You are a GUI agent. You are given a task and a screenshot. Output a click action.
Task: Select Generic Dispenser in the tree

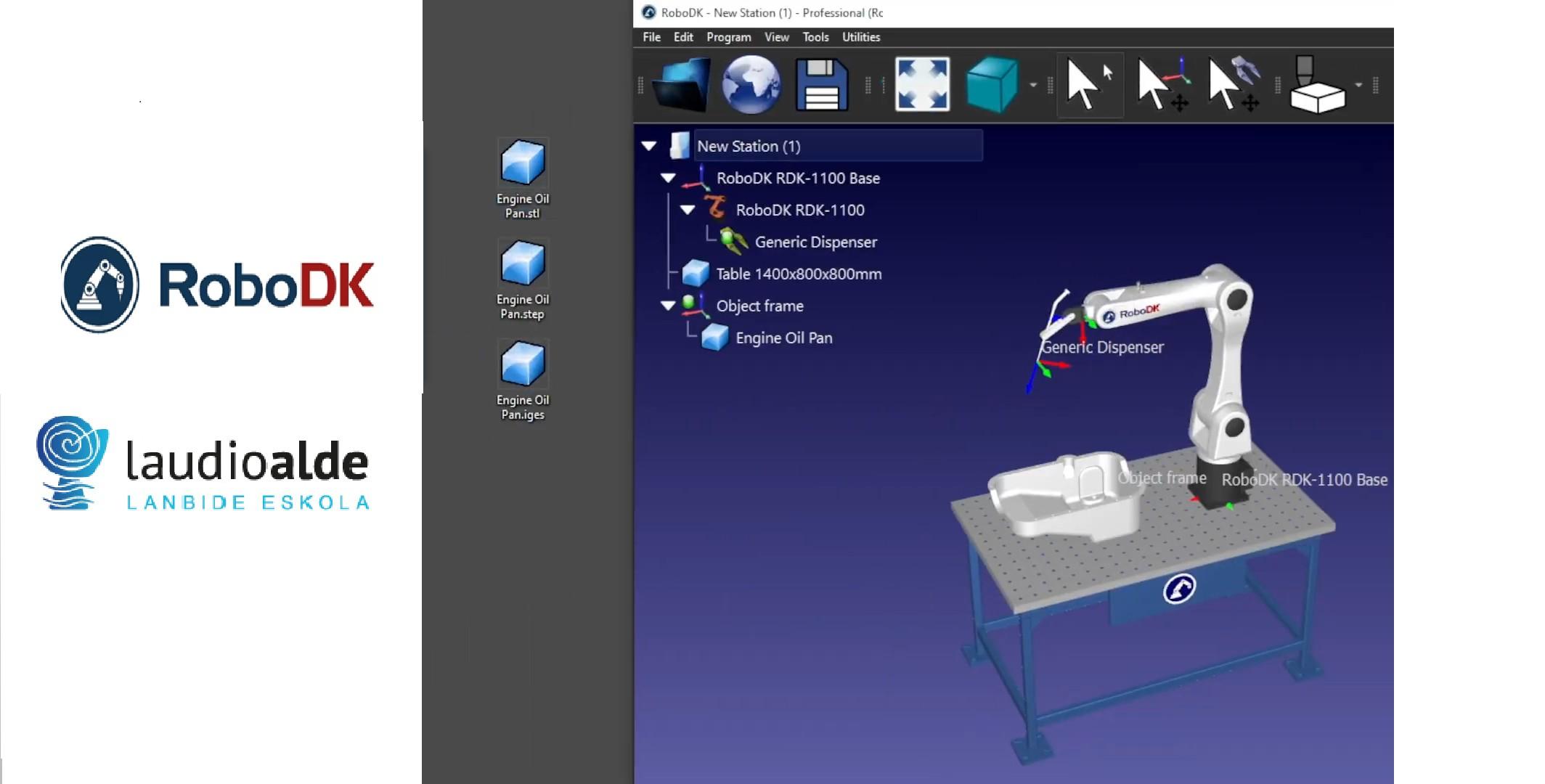[815, 242]
